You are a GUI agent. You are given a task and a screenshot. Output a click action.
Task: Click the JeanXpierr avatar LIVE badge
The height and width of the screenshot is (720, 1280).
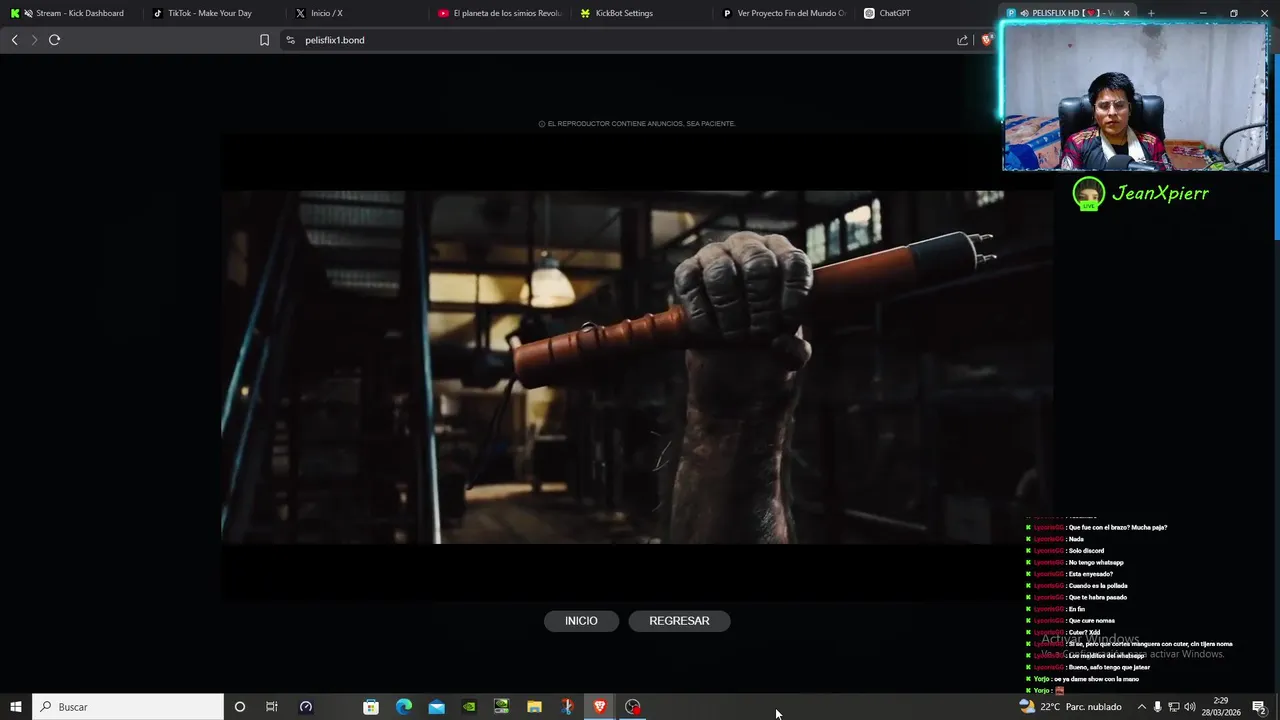coord(1088,194)
